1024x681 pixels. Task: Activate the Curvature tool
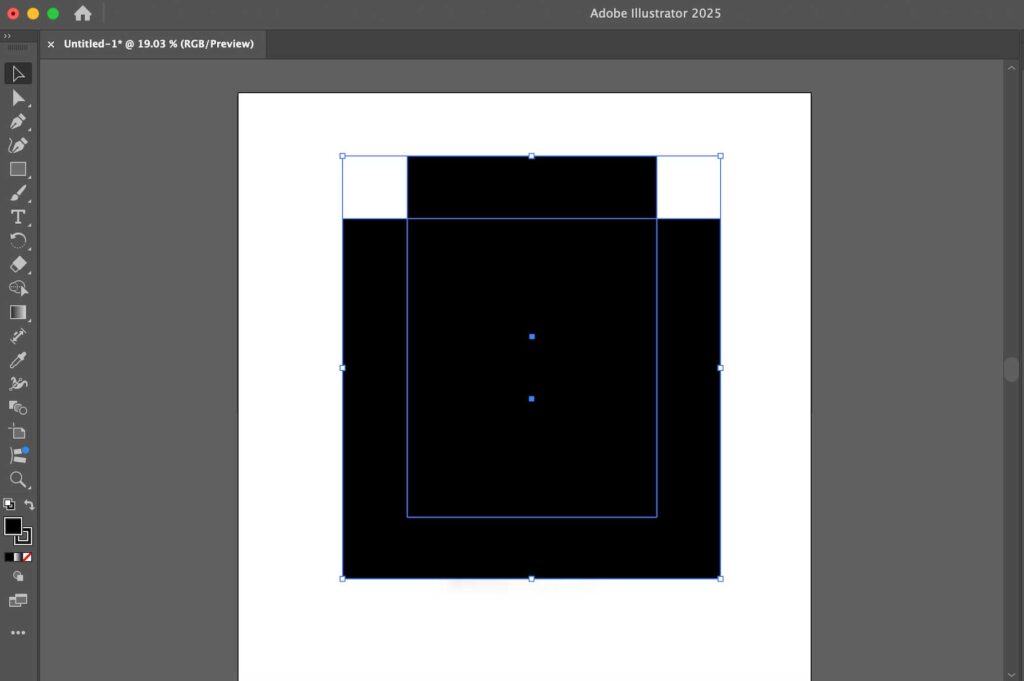click(18, 146)
